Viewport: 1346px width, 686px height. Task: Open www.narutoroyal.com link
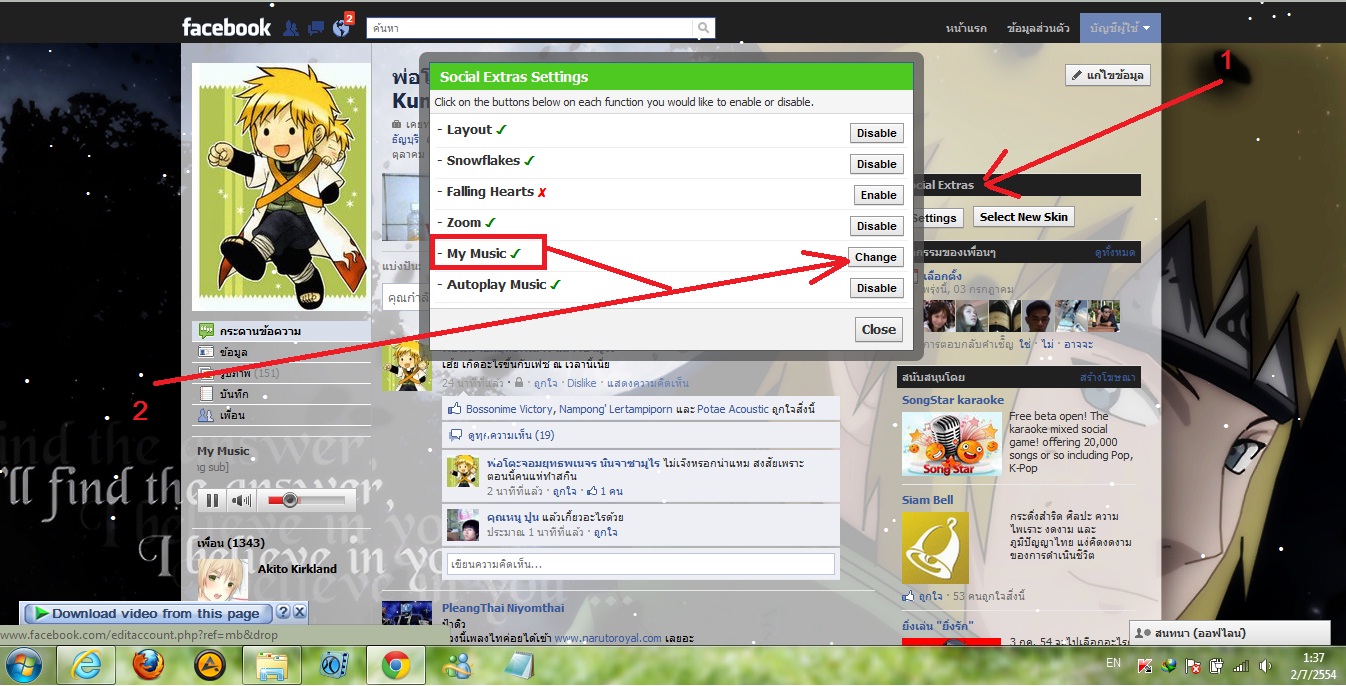click(607, 638)
